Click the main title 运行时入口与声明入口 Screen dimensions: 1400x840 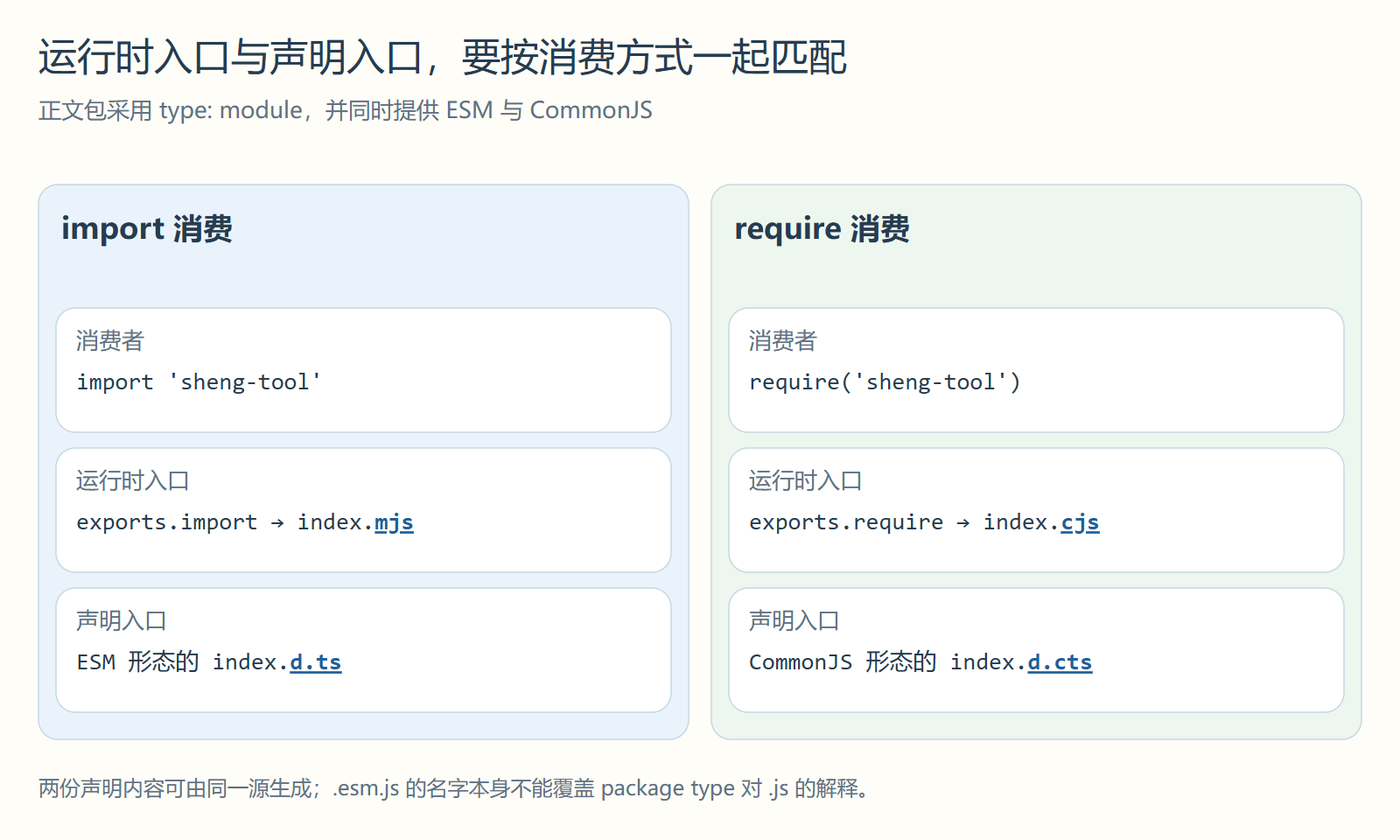point(231,58)
